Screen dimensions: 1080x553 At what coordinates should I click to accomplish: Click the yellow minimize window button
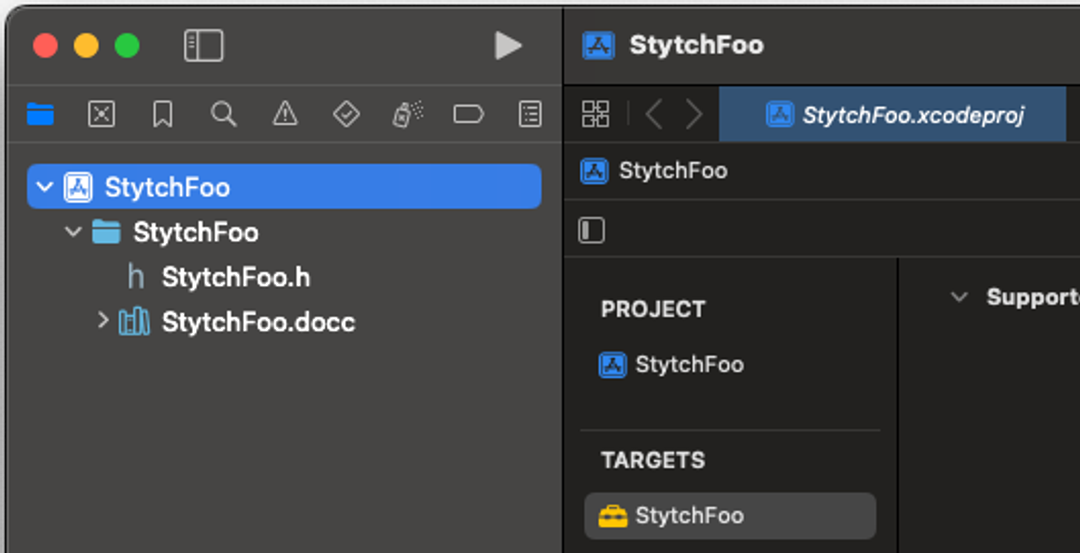click(86, 46)
